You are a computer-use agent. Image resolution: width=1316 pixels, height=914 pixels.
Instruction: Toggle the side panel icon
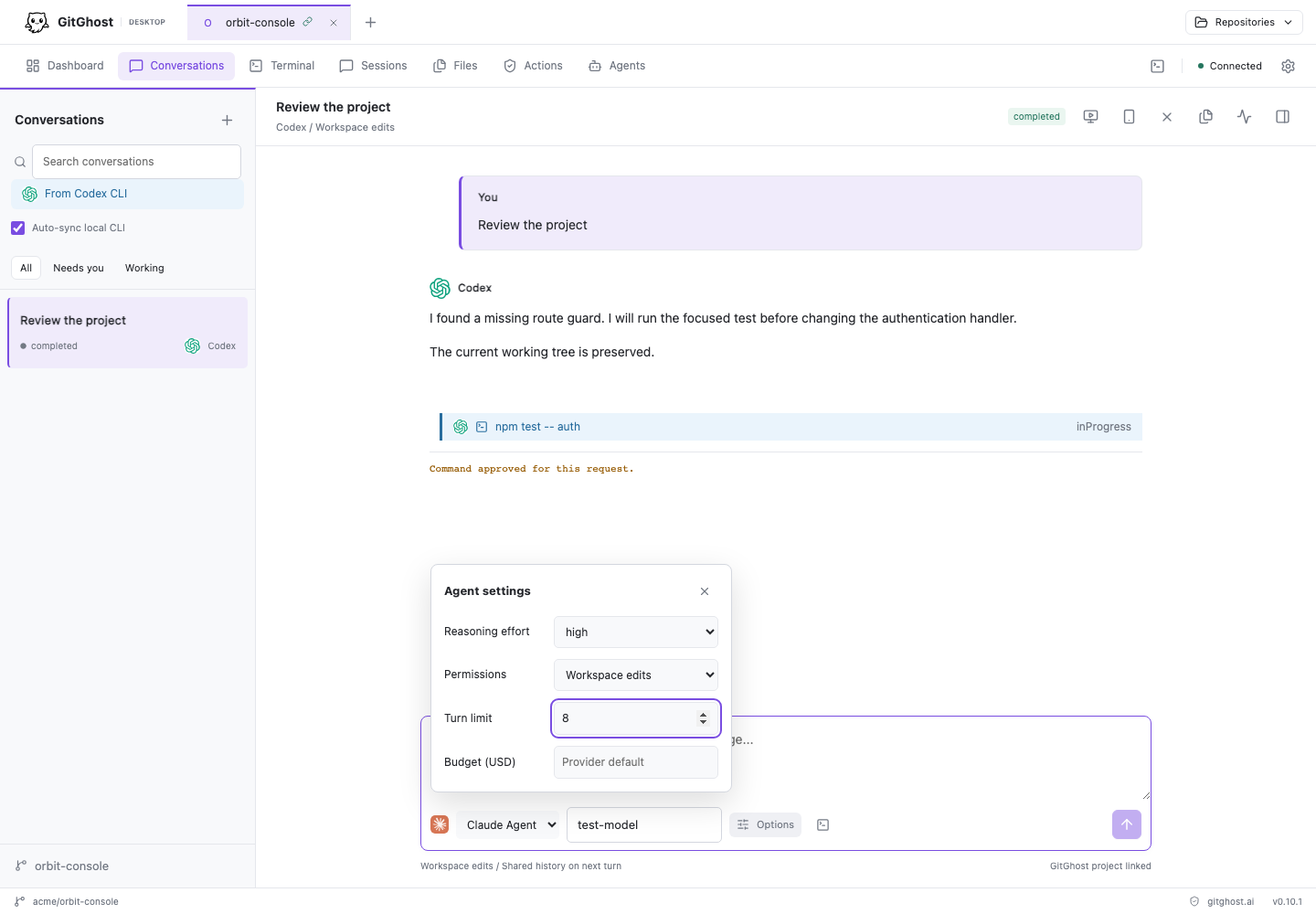[x=1282, y=116]
